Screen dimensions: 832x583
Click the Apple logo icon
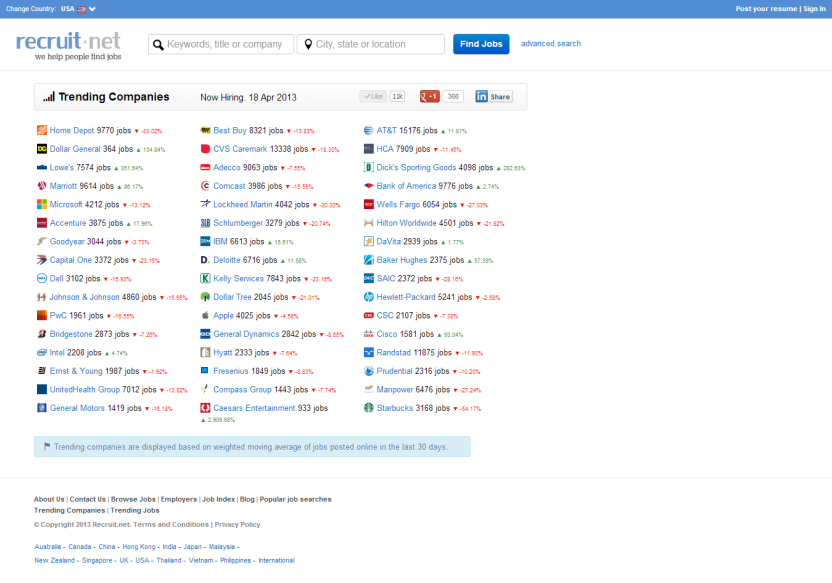[x=205, y=315]
